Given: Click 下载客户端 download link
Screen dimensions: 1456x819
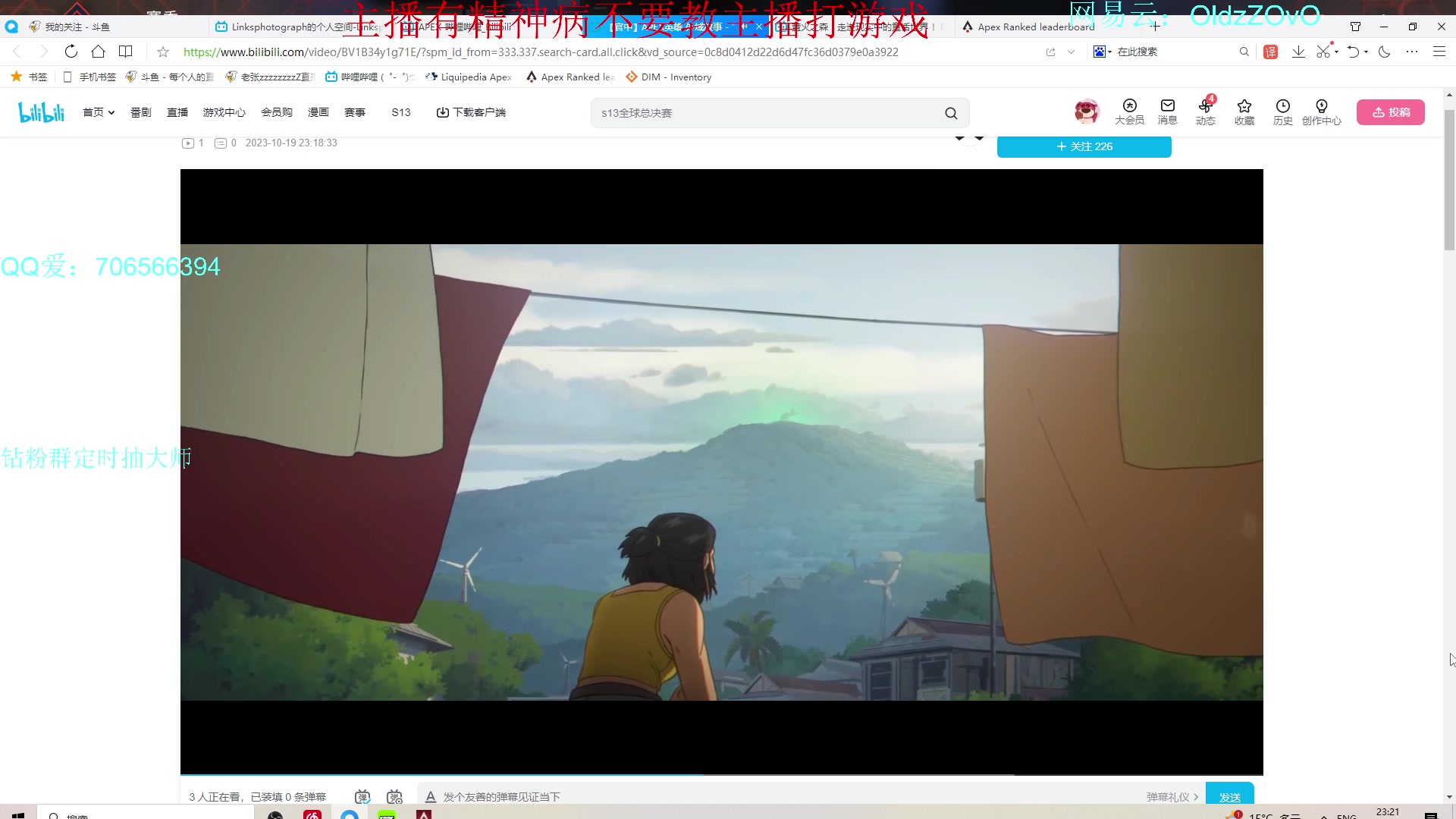Looking at the screenshot, I should (471, 112).
